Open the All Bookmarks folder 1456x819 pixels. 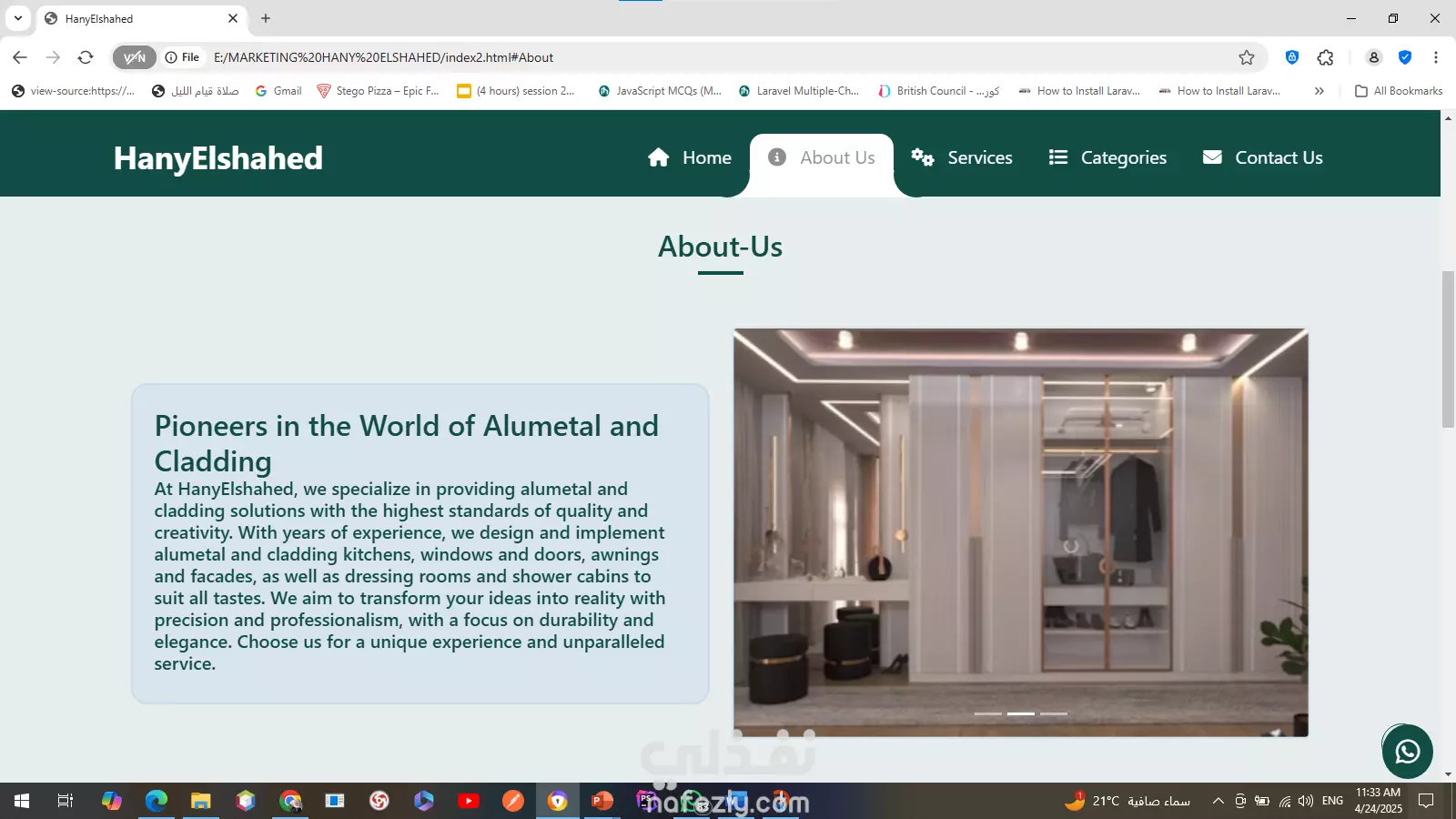(1399, 91)
